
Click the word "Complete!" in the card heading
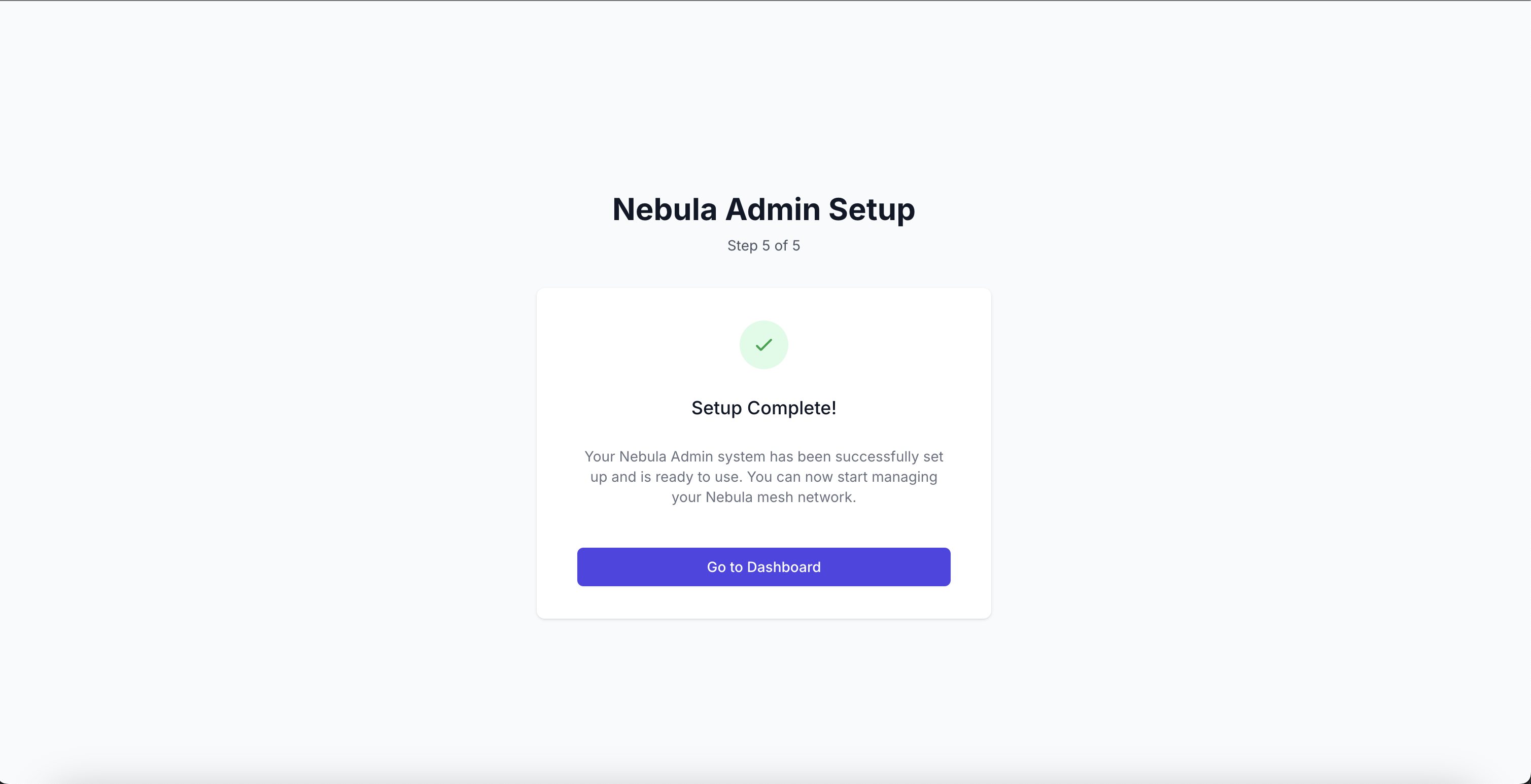click(x=791, y=408)
